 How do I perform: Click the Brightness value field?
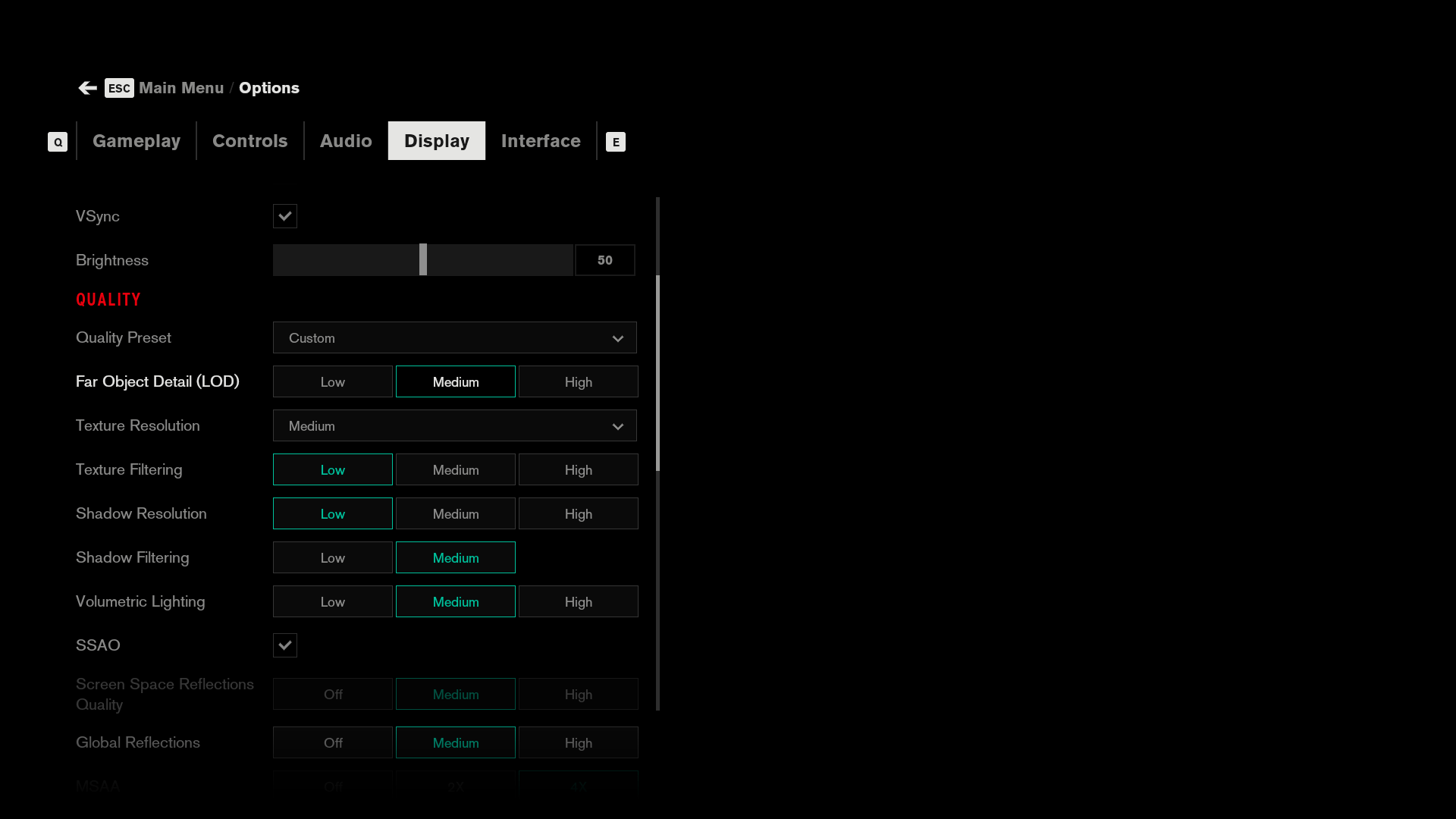click(x=604, y=260)
